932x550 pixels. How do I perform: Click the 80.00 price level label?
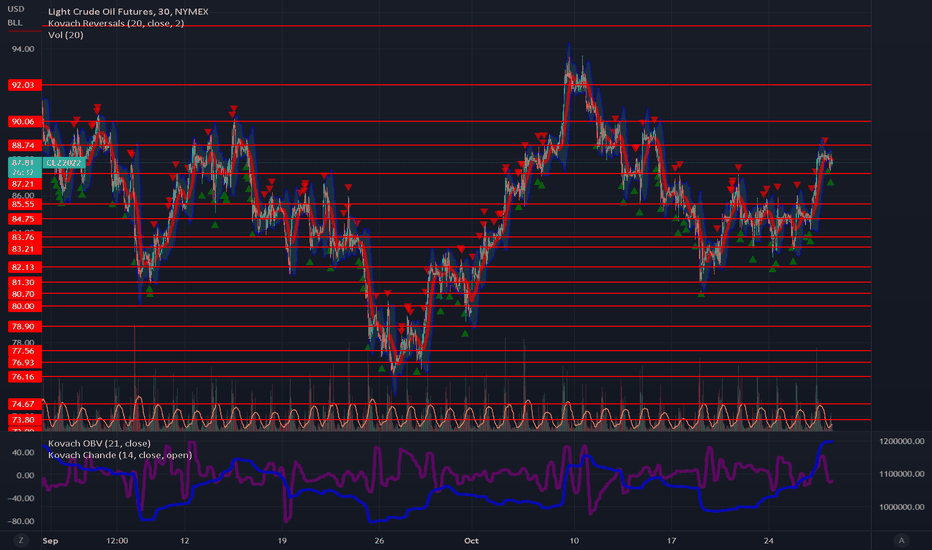(24, 306)
